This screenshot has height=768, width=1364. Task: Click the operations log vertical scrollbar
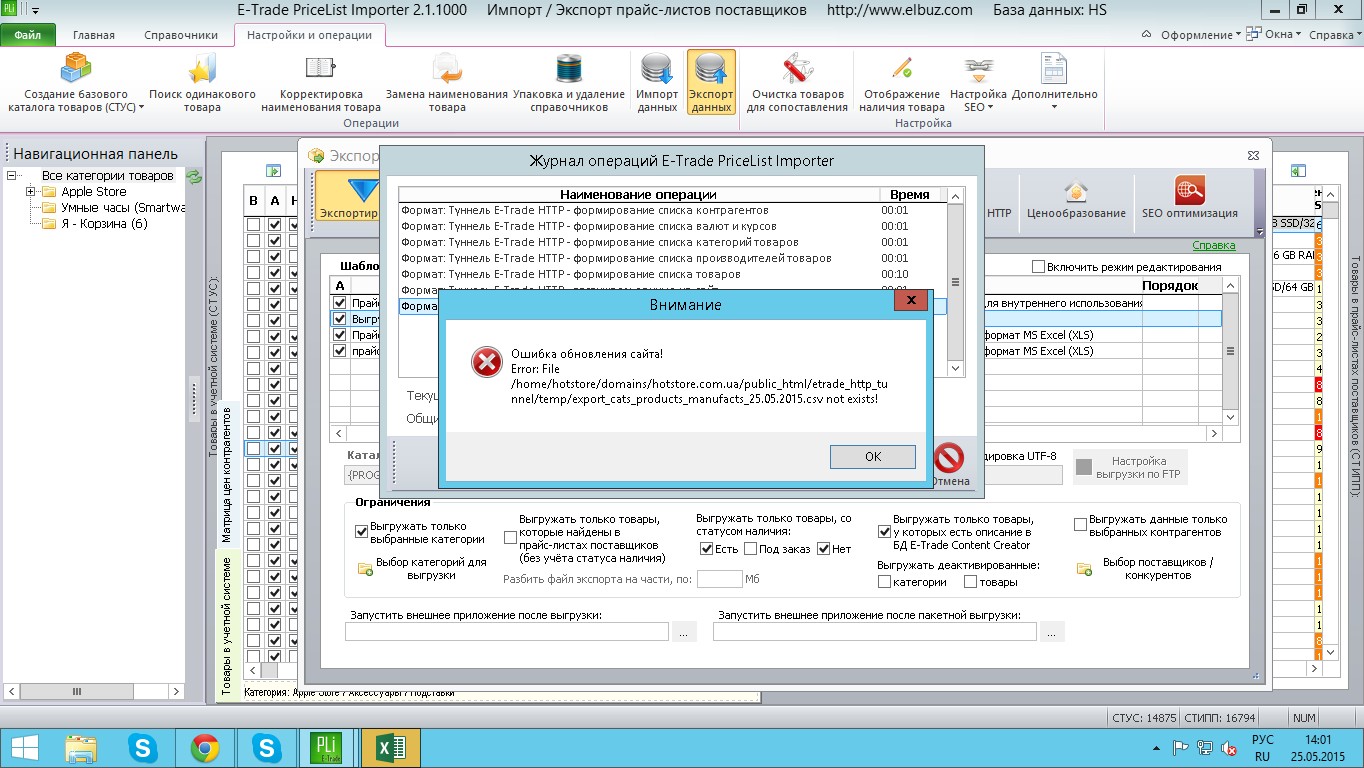coord(955,282)
